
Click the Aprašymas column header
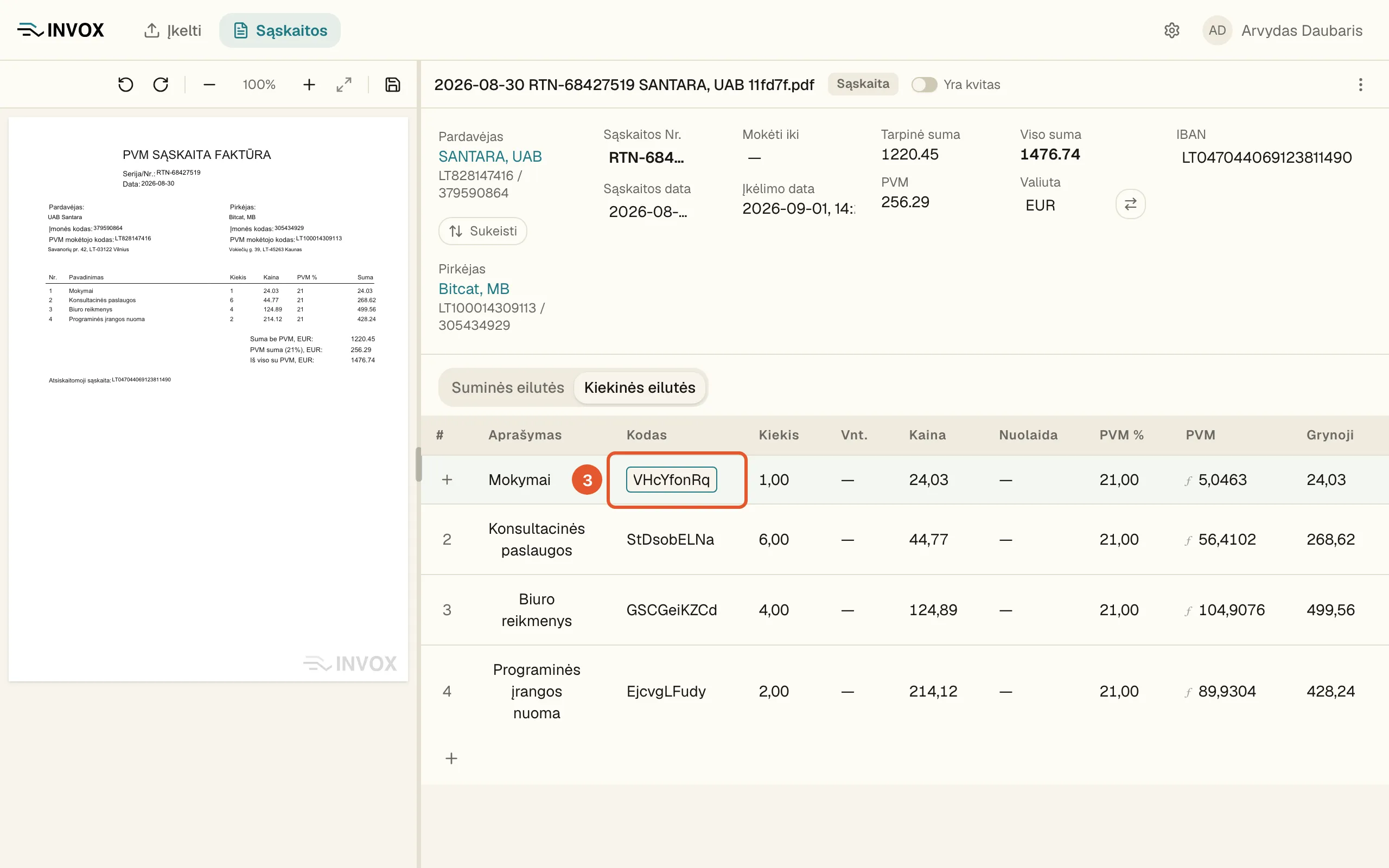[525, 435]
